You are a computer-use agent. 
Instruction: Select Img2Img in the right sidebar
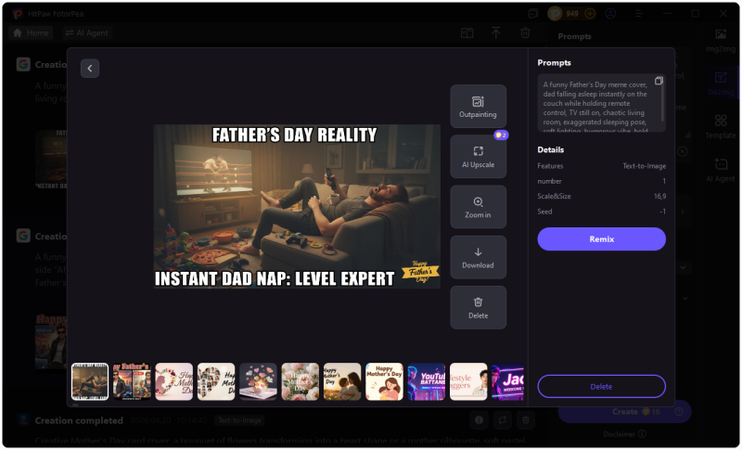tap(721, 40)
